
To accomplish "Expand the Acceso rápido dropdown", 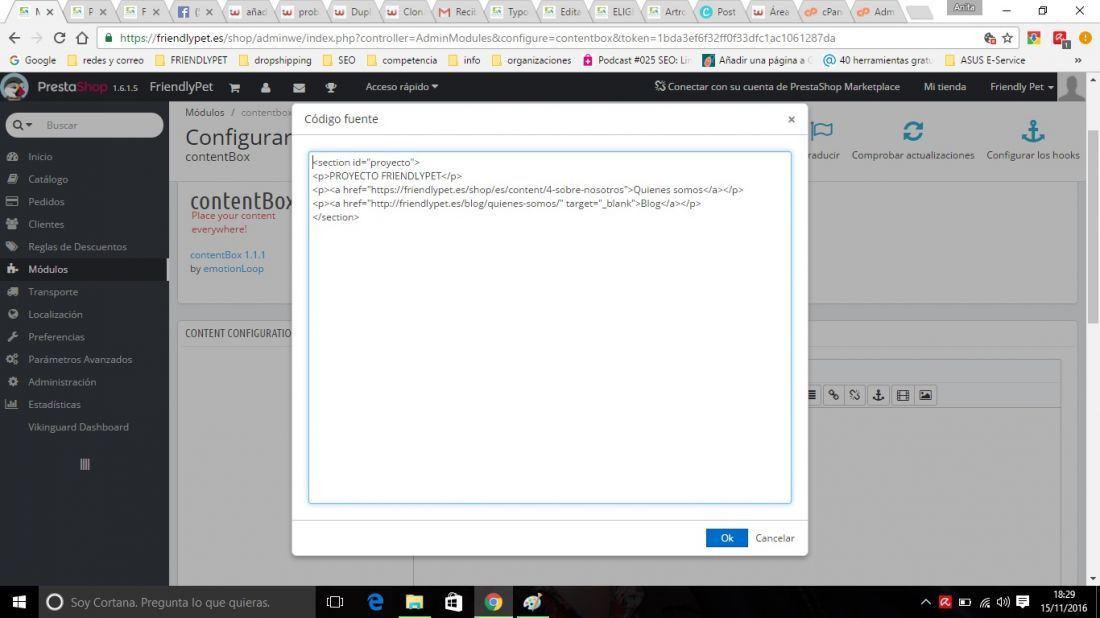I will (x=401, y=87).
